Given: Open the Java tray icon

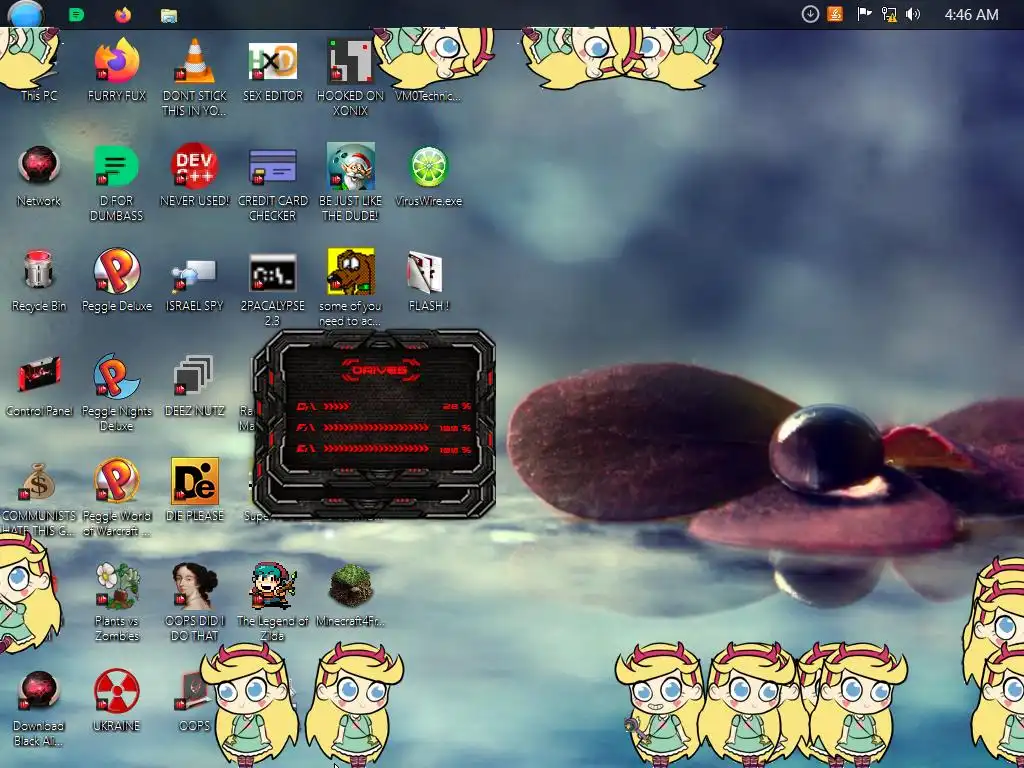Looking at the screenshot, I should point(835,14).
